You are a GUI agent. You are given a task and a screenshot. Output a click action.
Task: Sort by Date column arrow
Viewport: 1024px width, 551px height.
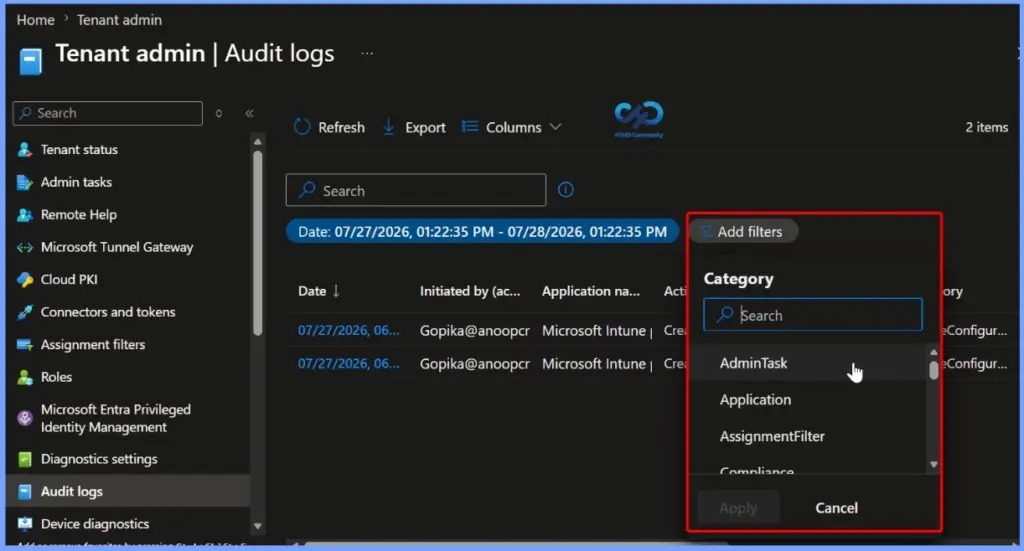[x=336, y=291]
